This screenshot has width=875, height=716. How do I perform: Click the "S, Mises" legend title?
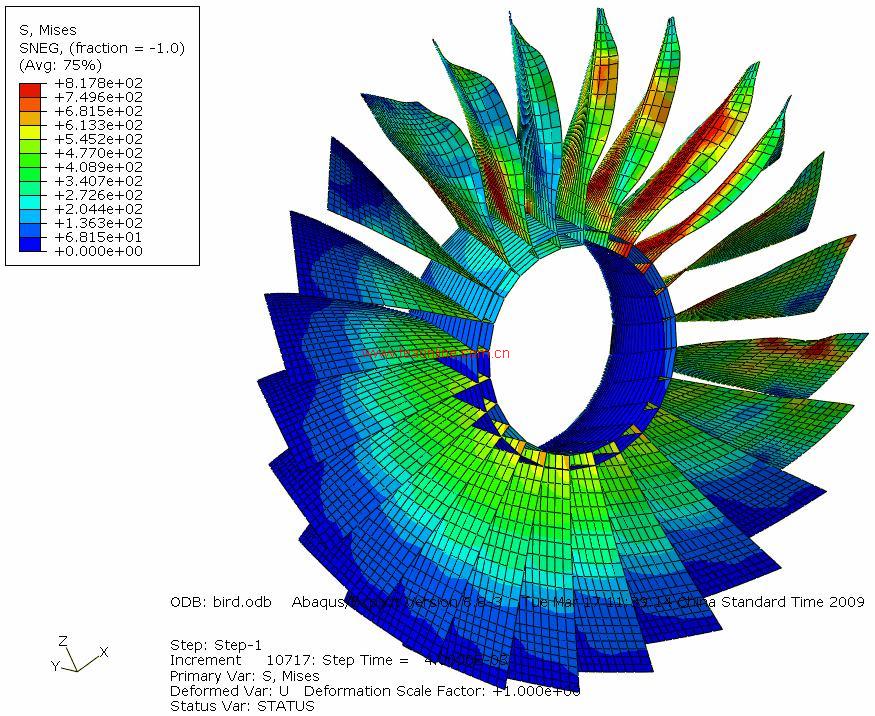[48, 31]
